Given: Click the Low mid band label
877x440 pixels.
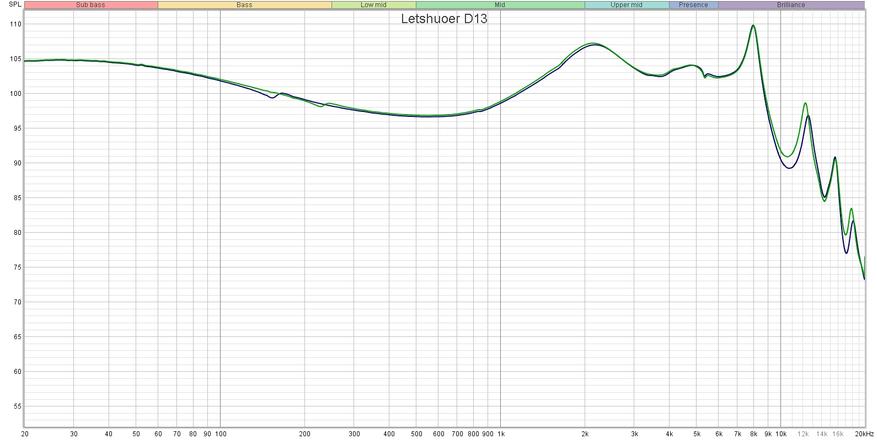Looking at the screenshot, I should 374,5.
